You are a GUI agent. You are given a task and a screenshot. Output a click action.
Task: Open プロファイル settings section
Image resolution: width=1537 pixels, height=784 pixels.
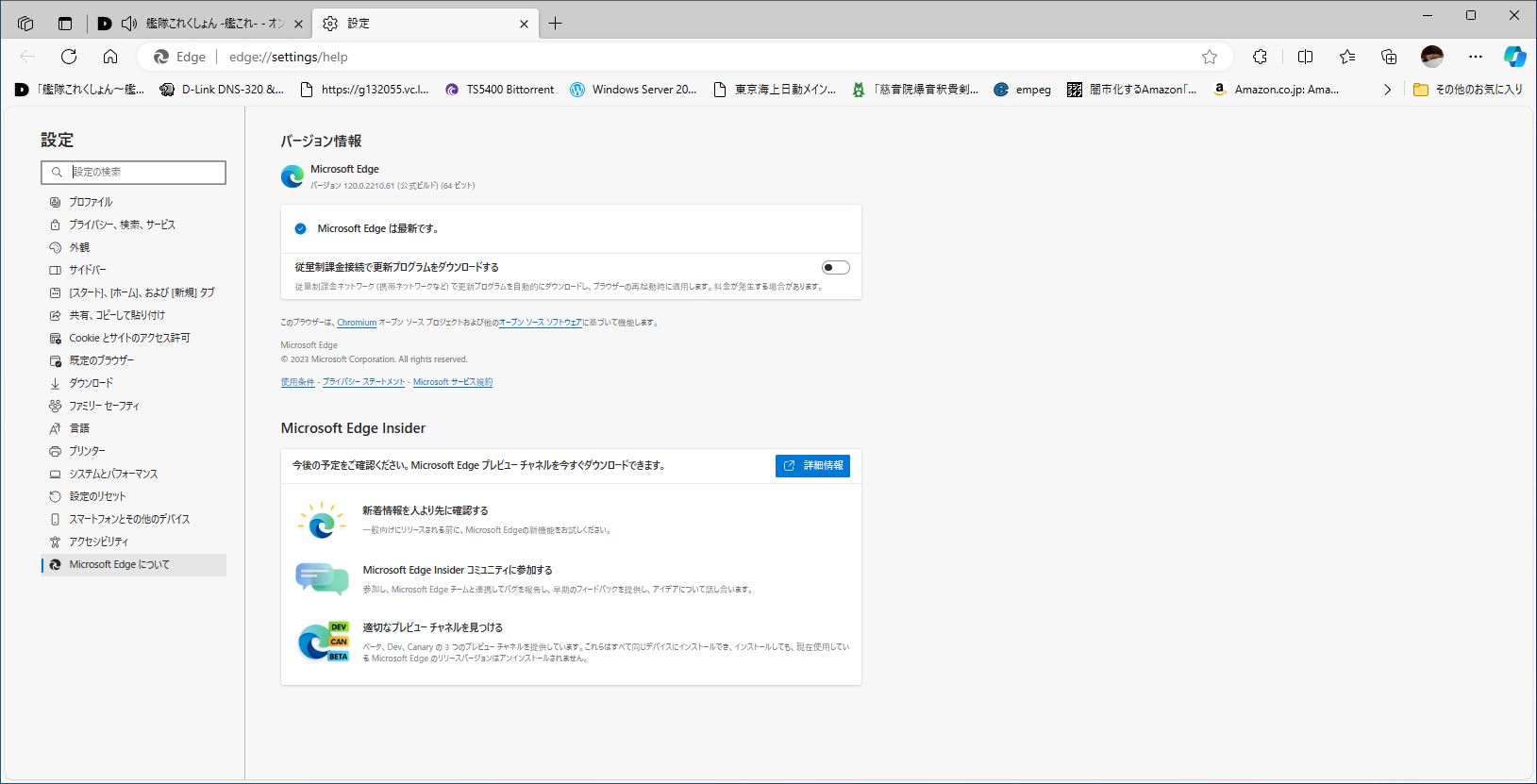[133, 202]
